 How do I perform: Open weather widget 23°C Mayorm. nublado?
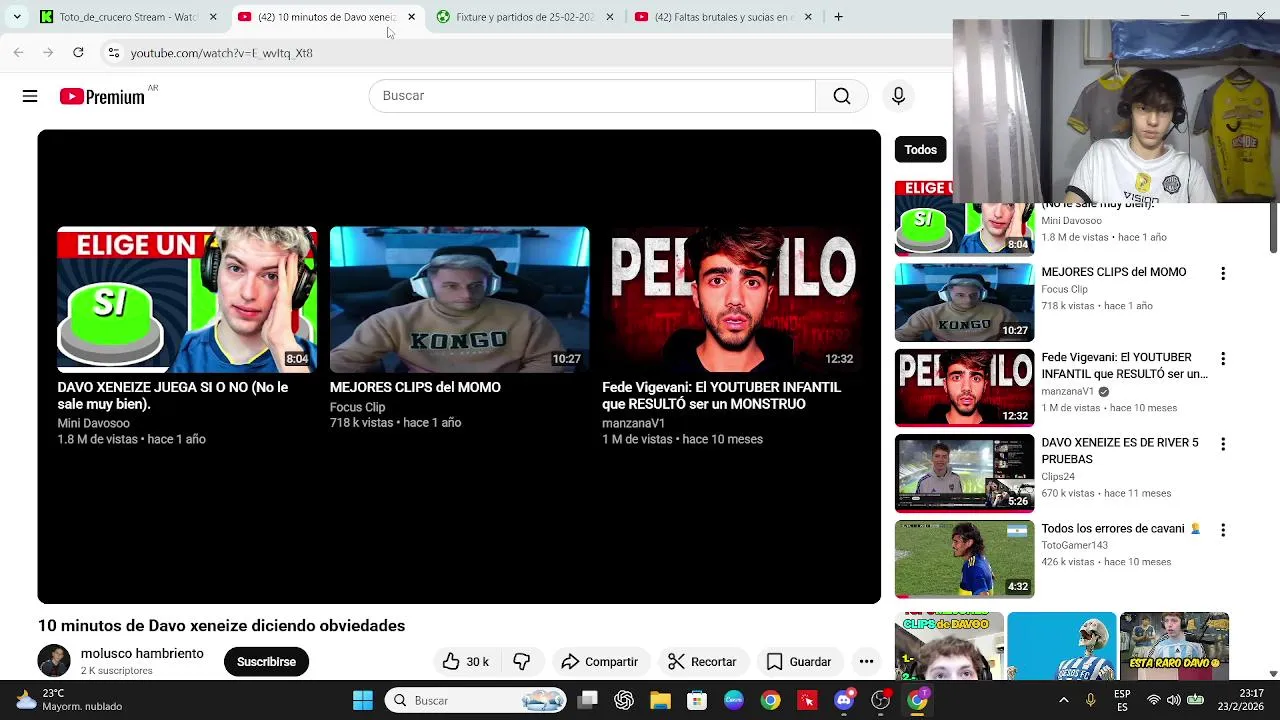70,700
